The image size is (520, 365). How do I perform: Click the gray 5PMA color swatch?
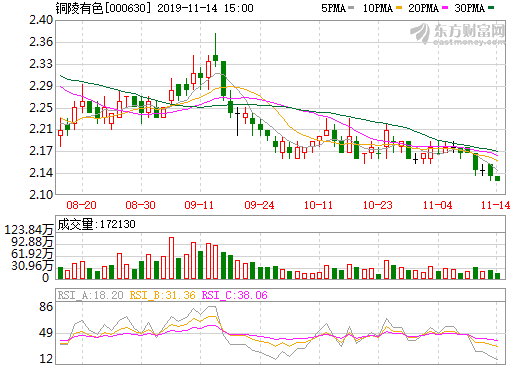click(351, 8)
